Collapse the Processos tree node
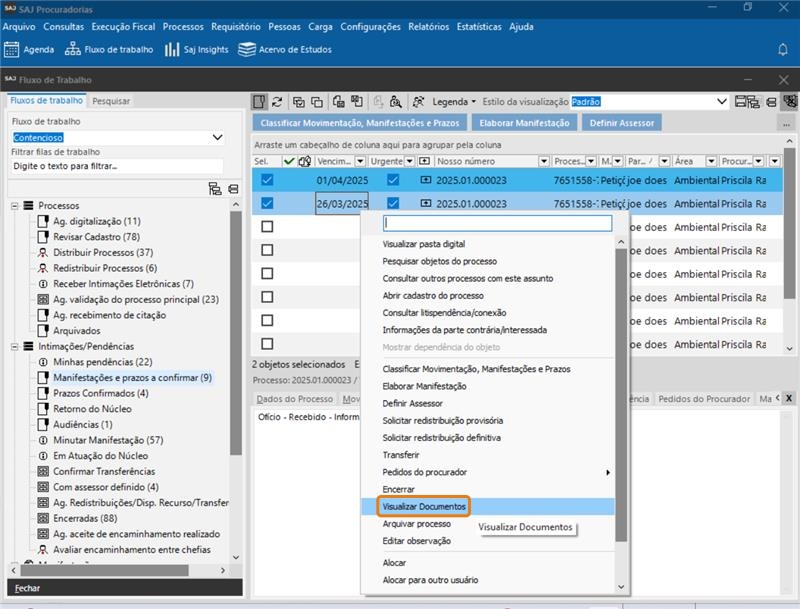Image resolution: width=800 pixels, height=609 pixels. [x=15, y=206]
